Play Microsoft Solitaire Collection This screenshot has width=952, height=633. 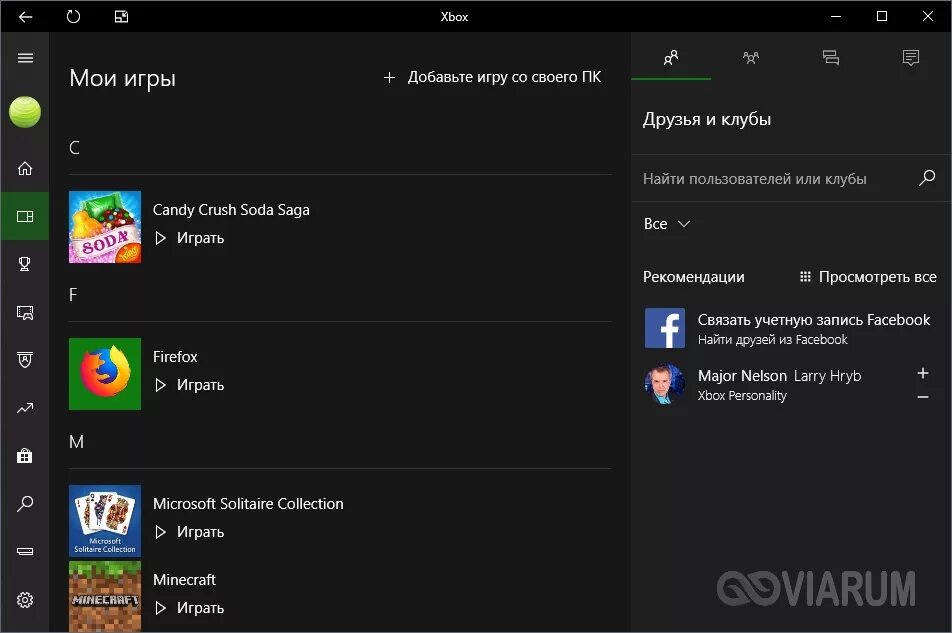[x=189, y=532]
